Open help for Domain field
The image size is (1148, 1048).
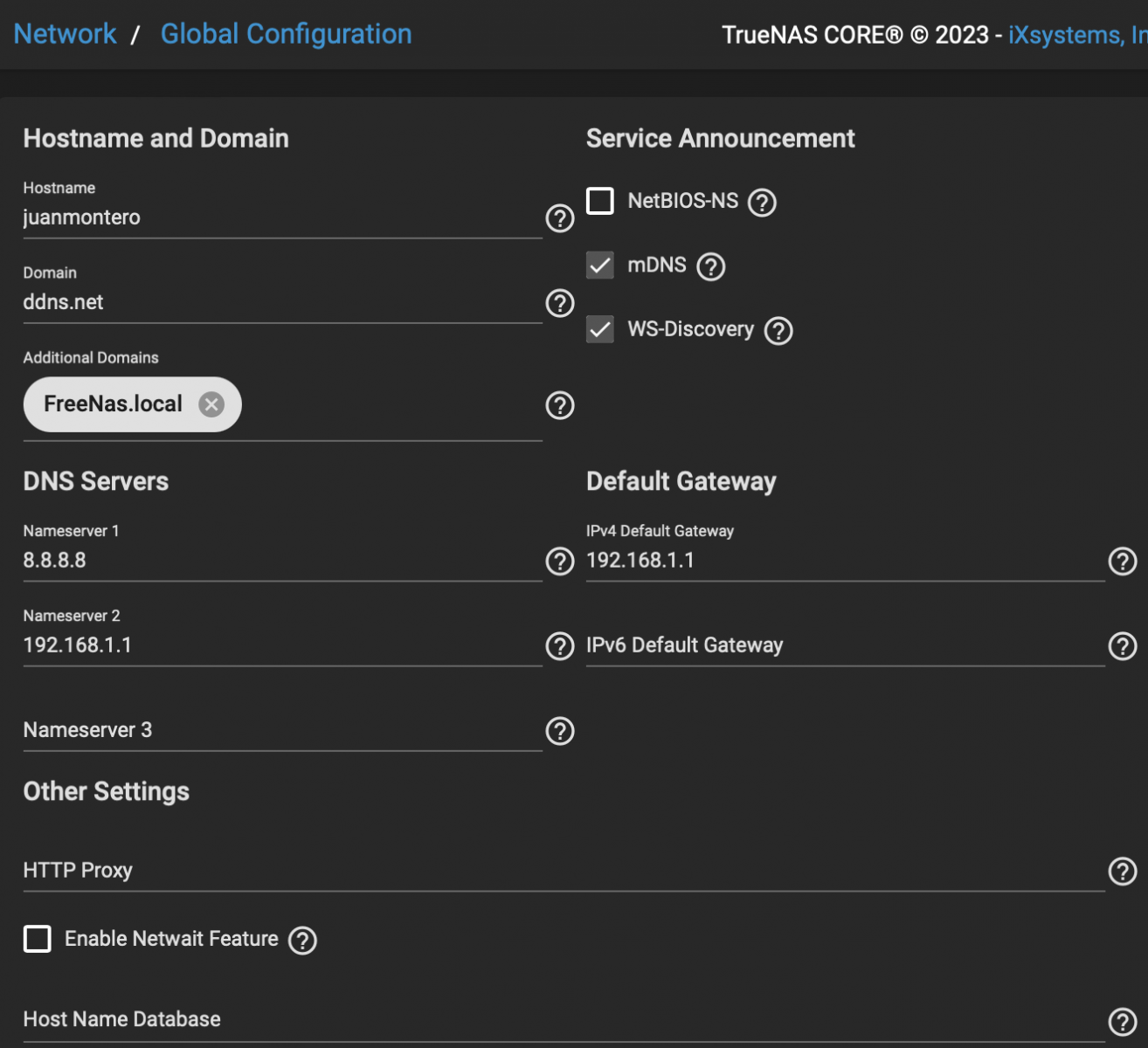[x=560, y=303]
